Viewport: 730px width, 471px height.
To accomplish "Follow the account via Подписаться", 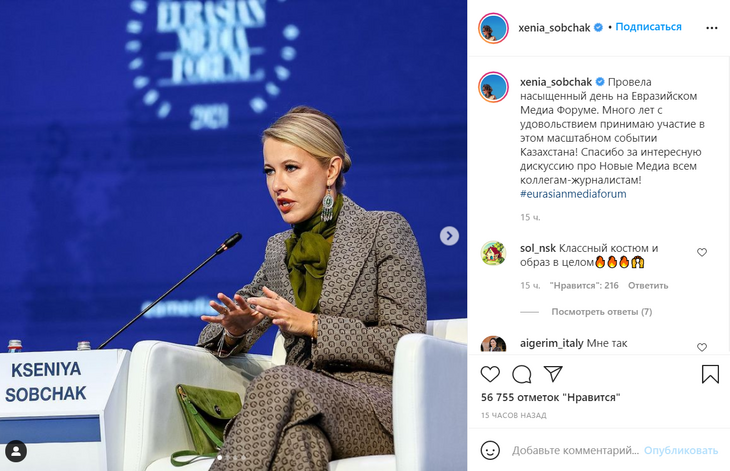I will [649, 27].
